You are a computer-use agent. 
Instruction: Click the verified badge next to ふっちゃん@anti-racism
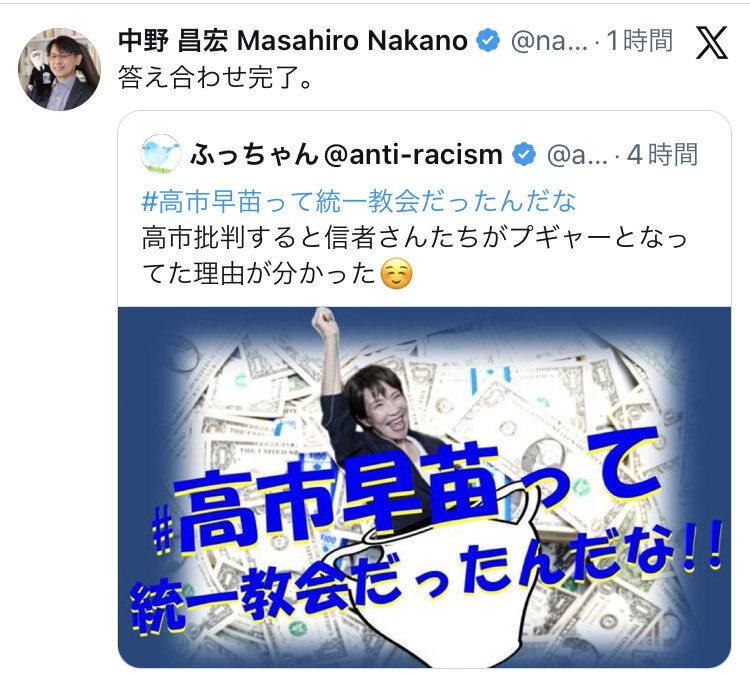(x=524, y=154)
